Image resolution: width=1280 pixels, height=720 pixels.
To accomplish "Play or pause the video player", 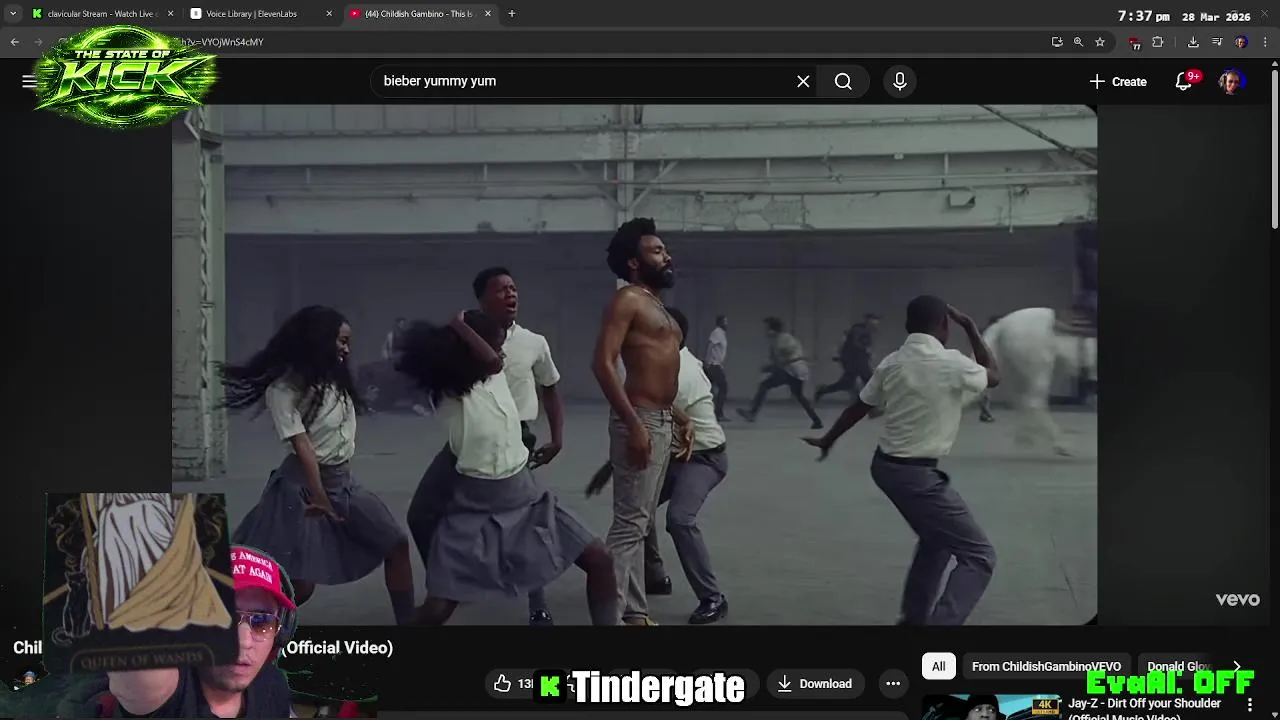I will (x=634, y=365).
